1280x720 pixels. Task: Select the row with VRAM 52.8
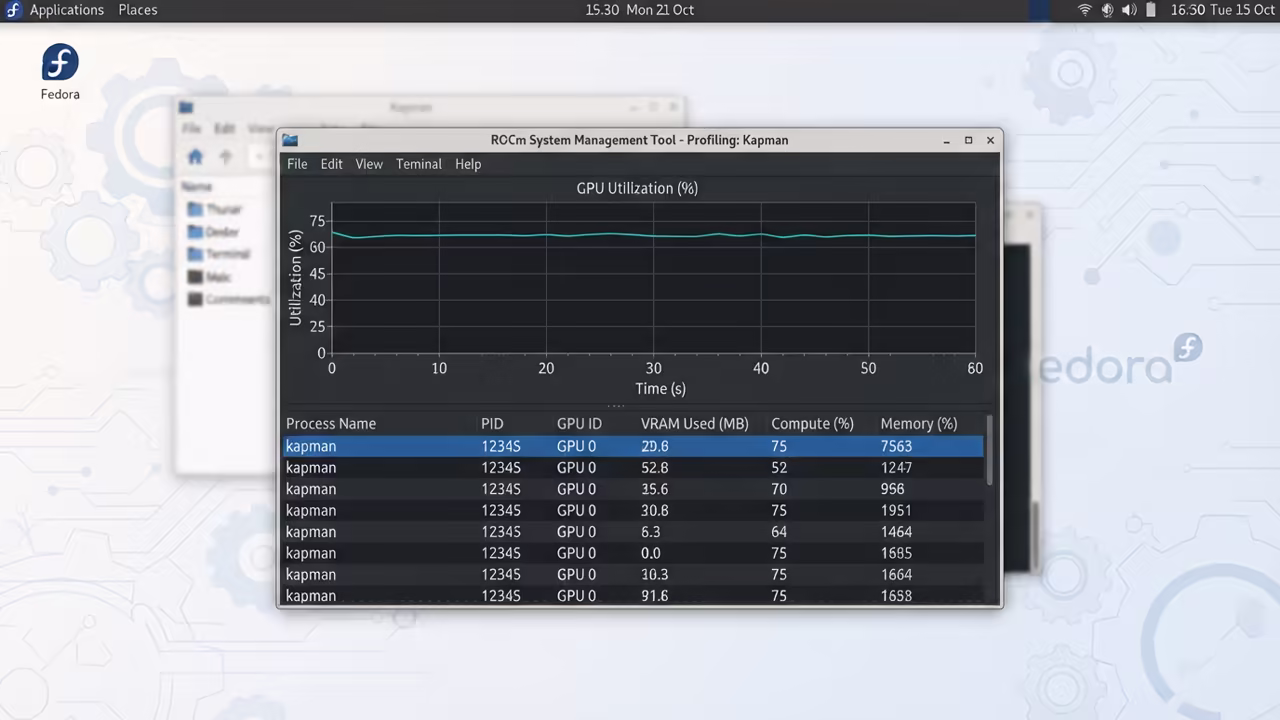633,468
